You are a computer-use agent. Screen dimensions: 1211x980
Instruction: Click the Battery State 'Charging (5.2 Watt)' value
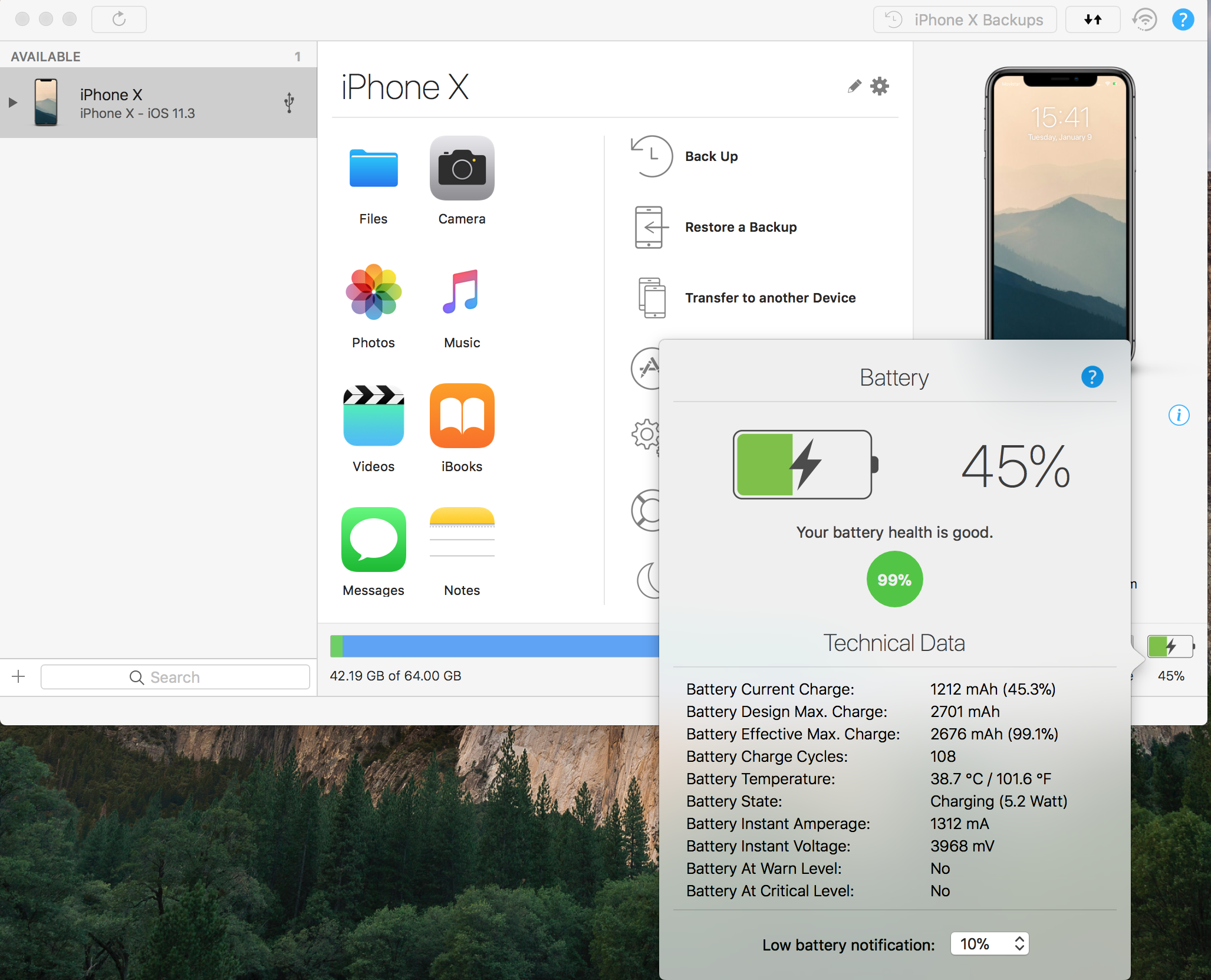[x=999, y=801]
